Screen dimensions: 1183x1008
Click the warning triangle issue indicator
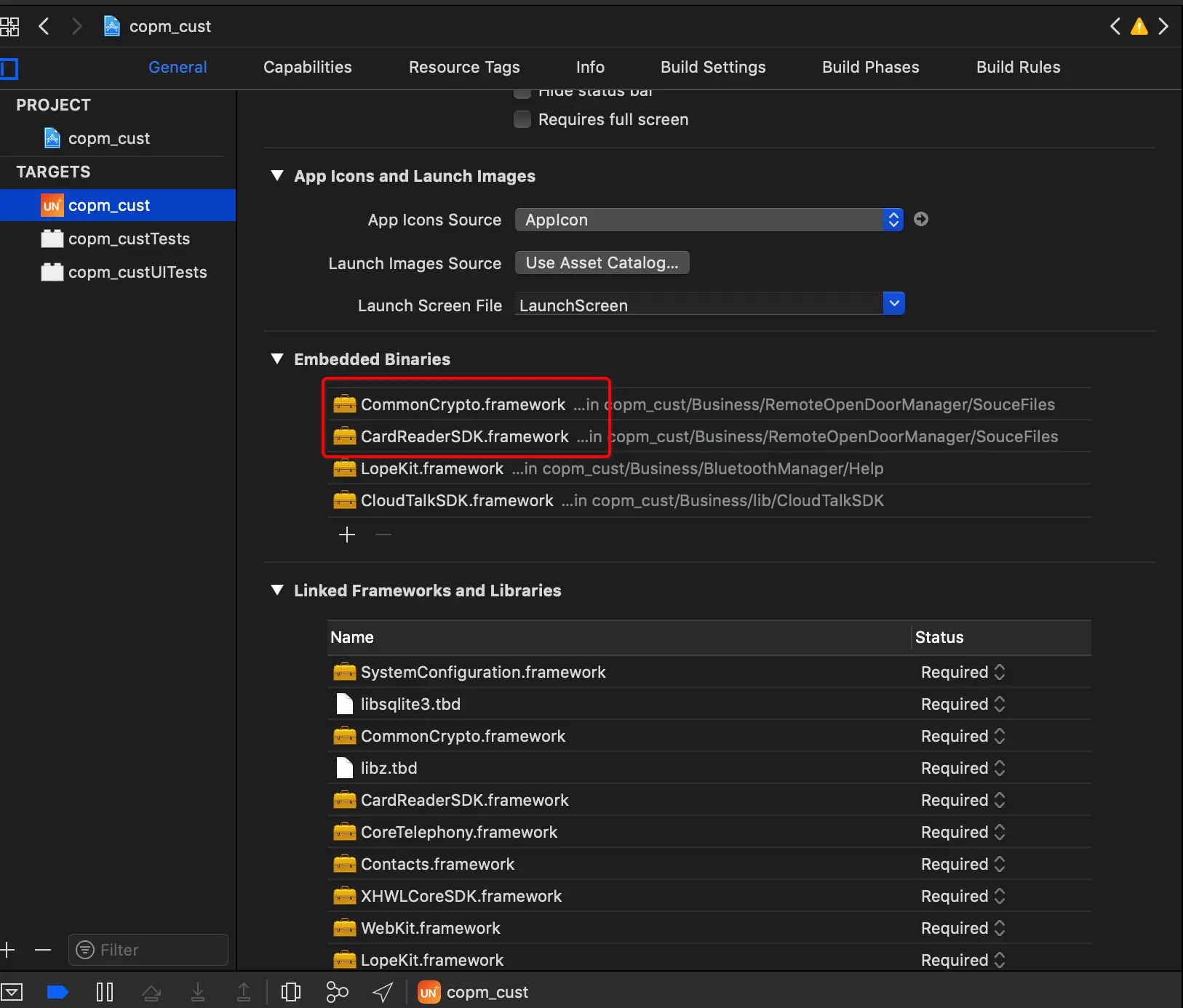pos(1139,26)
